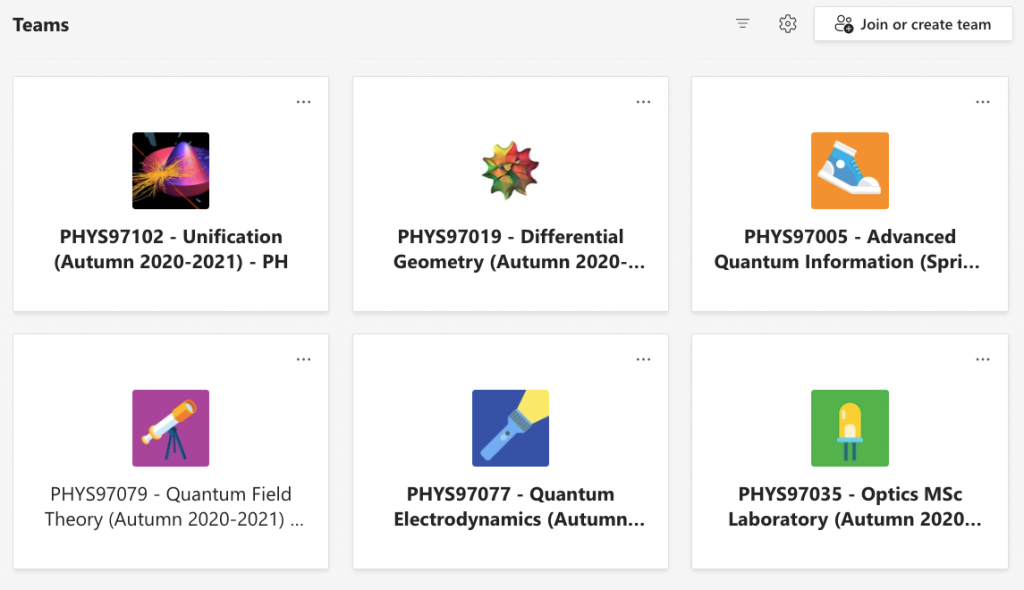Show more options for Quantum Field Theory
This screenshot has height=590, width=1024.
304,360
